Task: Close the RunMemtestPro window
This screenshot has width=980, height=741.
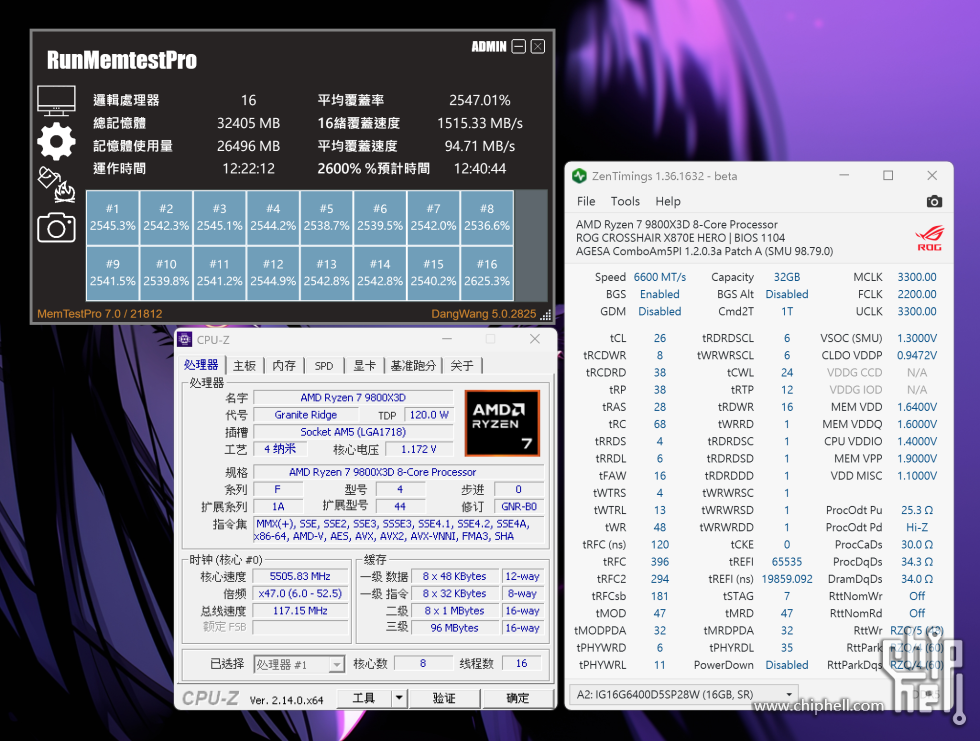Action: [538, 46]
